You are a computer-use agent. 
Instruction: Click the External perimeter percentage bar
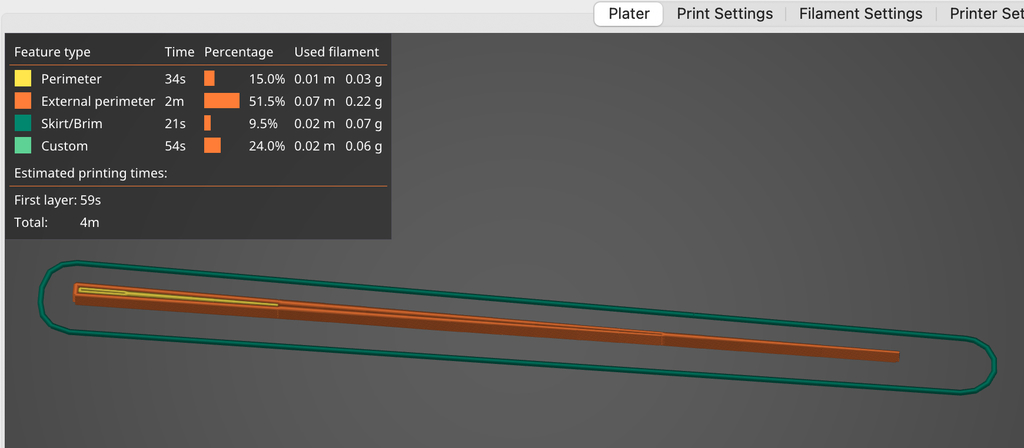pos(222,101)
